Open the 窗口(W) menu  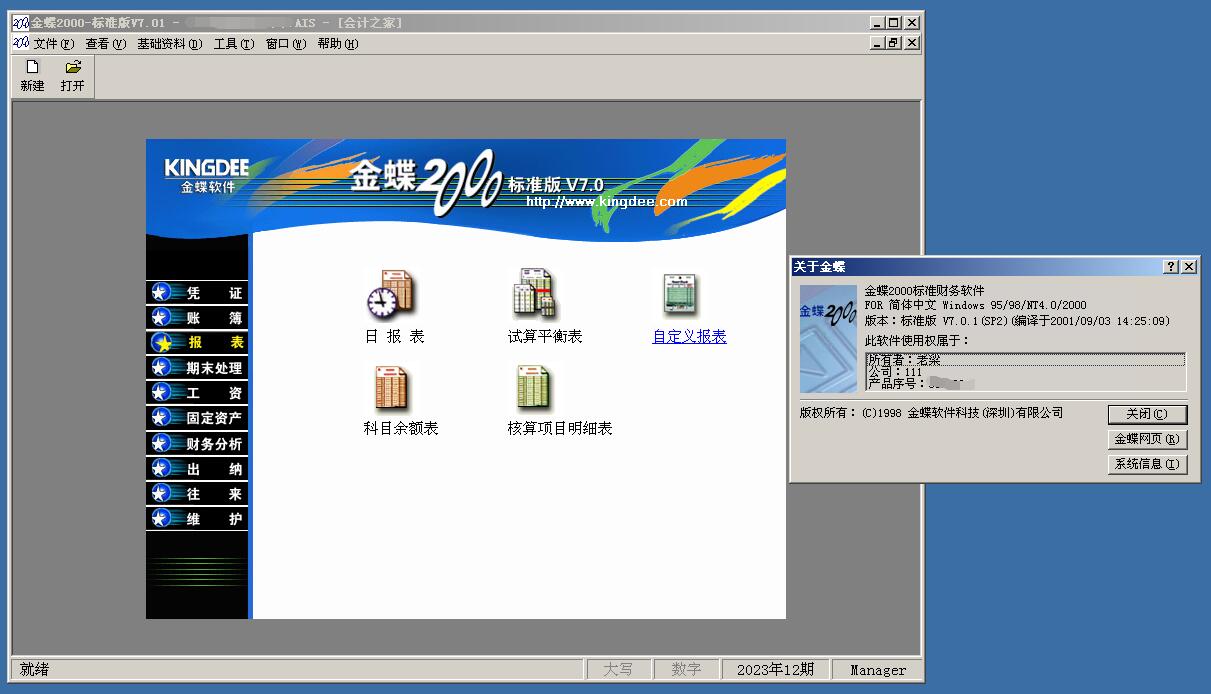(x=286, y=44)
